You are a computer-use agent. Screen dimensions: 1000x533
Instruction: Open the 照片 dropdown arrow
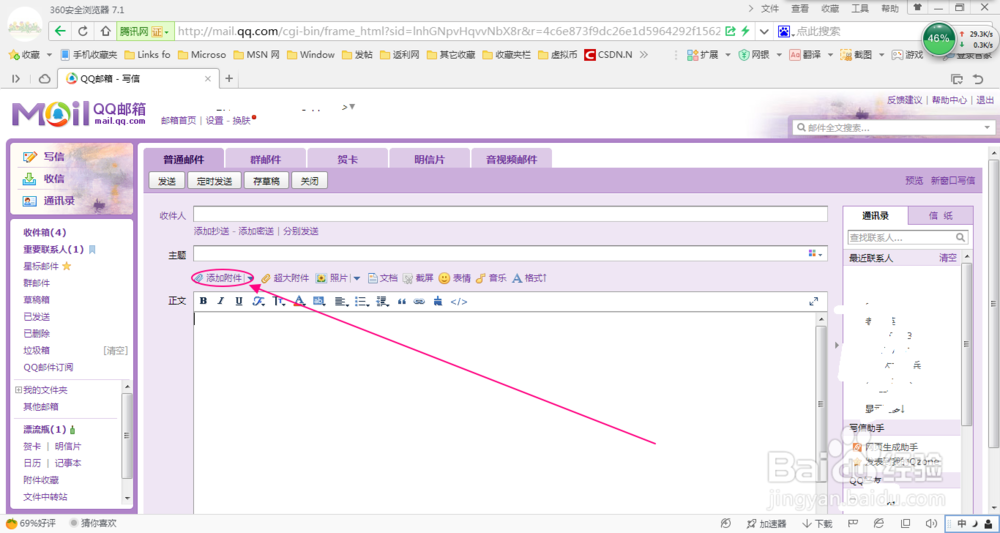(357, 278)
